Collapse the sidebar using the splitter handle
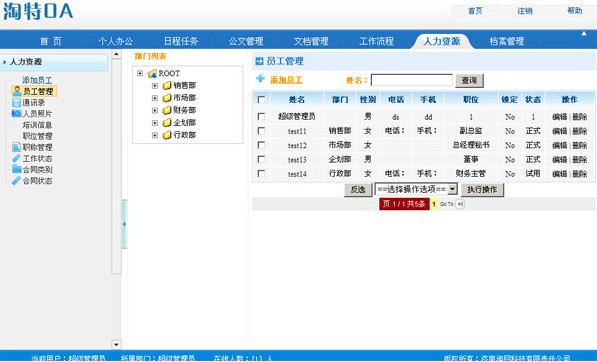 tap(125, 224)
